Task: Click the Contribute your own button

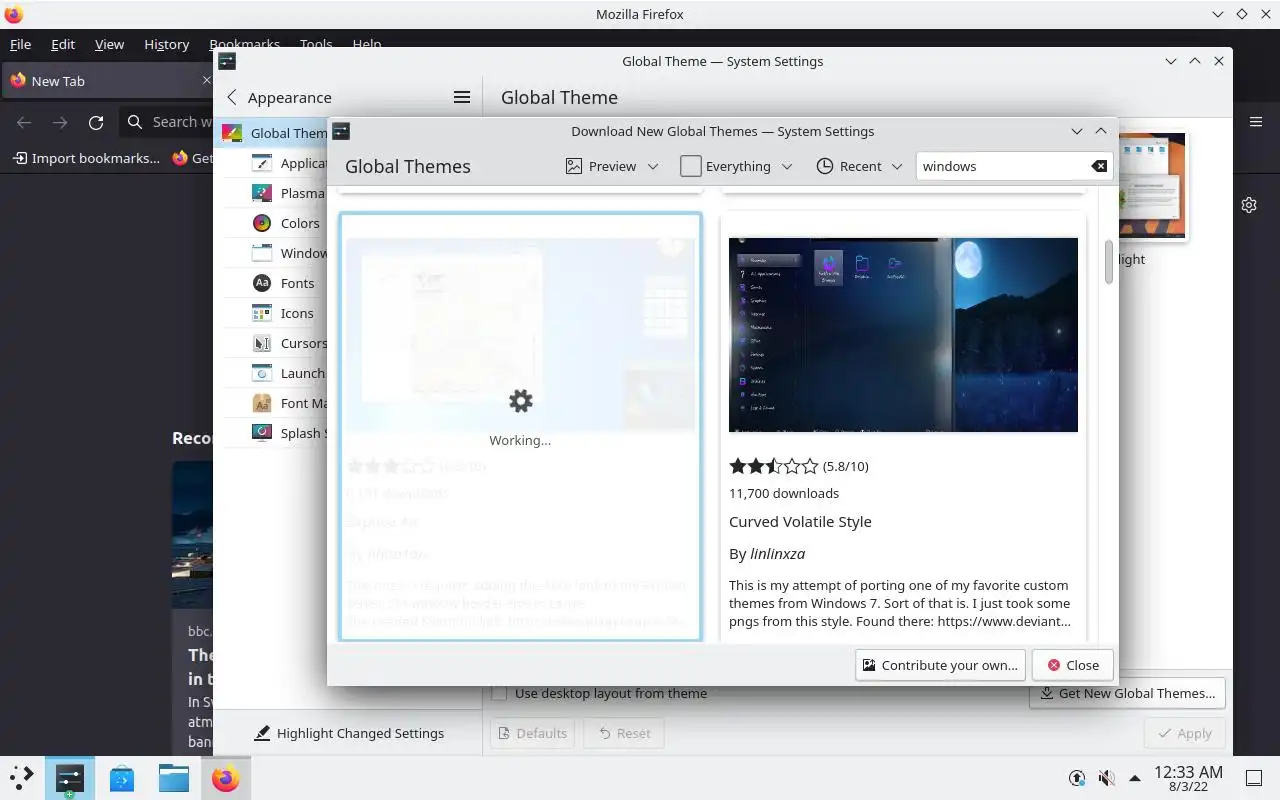Action: [x=940, y=665]
